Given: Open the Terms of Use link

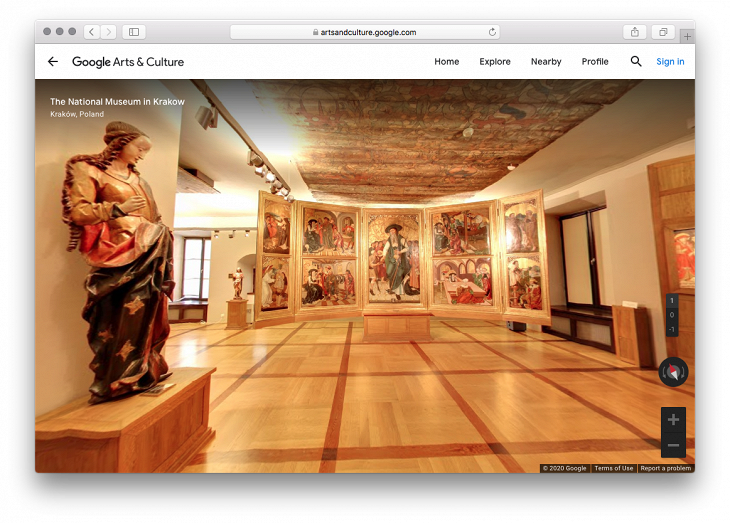Looking at the screenshot, I should tap(613, 468).
